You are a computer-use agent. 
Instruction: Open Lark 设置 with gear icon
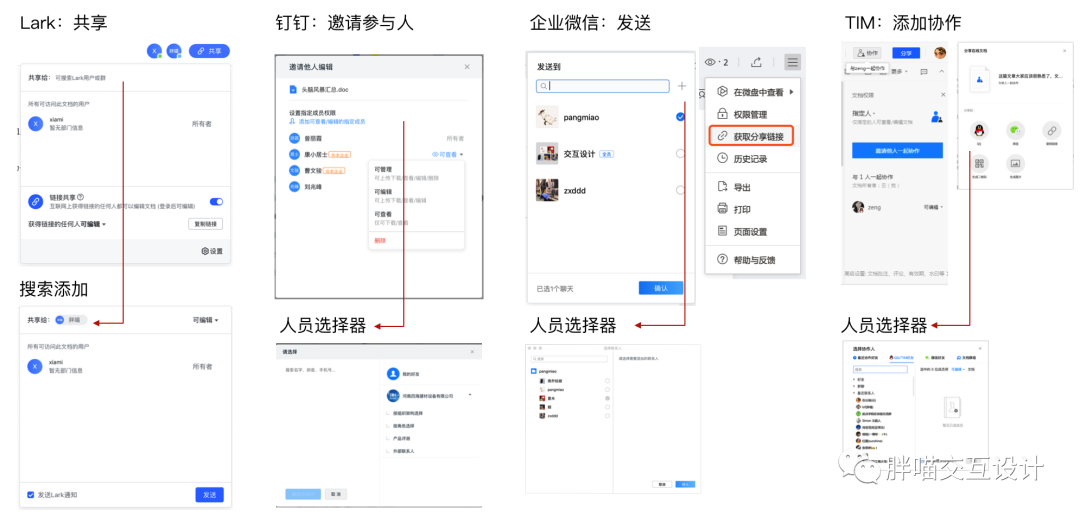212,251
